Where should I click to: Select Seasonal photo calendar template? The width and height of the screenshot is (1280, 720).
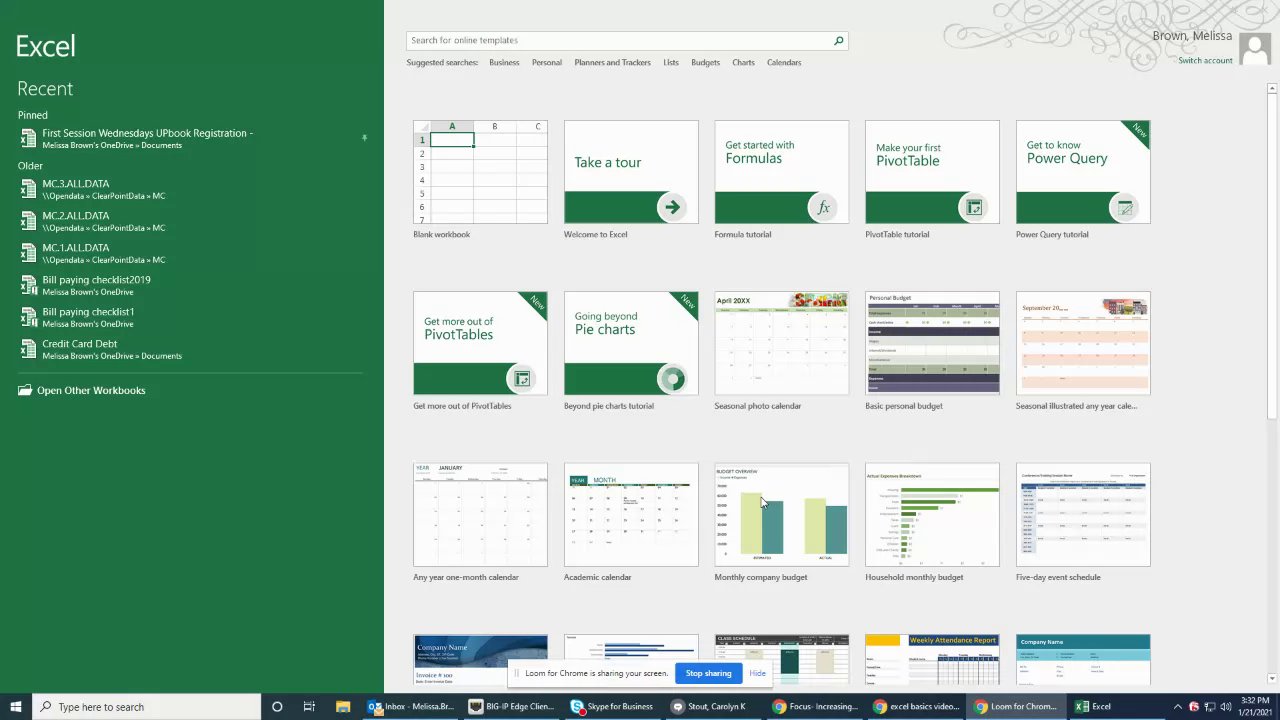[x=782, y=343]
